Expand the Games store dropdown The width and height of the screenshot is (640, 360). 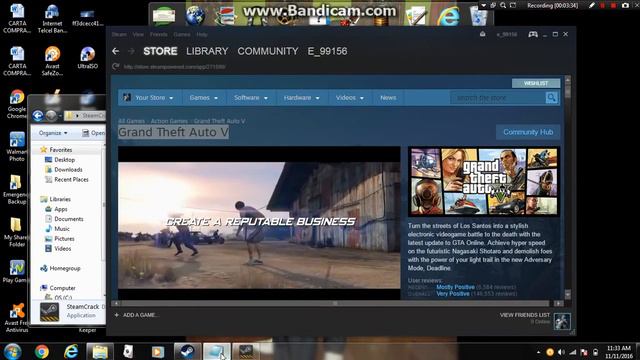click(203, 98)
